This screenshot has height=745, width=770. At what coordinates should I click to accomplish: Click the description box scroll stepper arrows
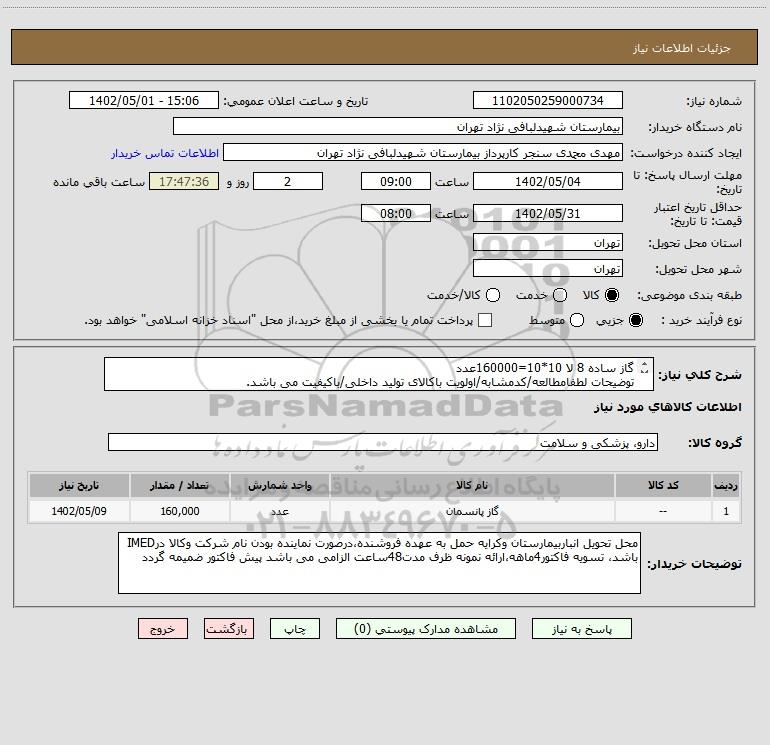pos(645,367)
